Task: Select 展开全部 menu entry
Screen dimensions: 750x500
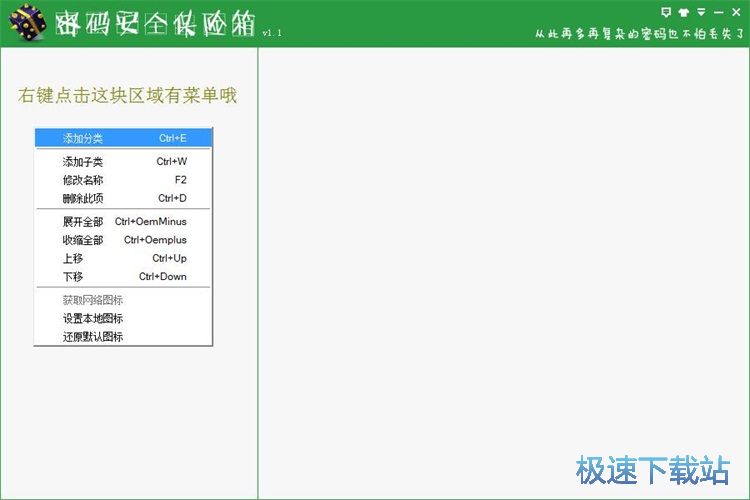Action: 124,222
